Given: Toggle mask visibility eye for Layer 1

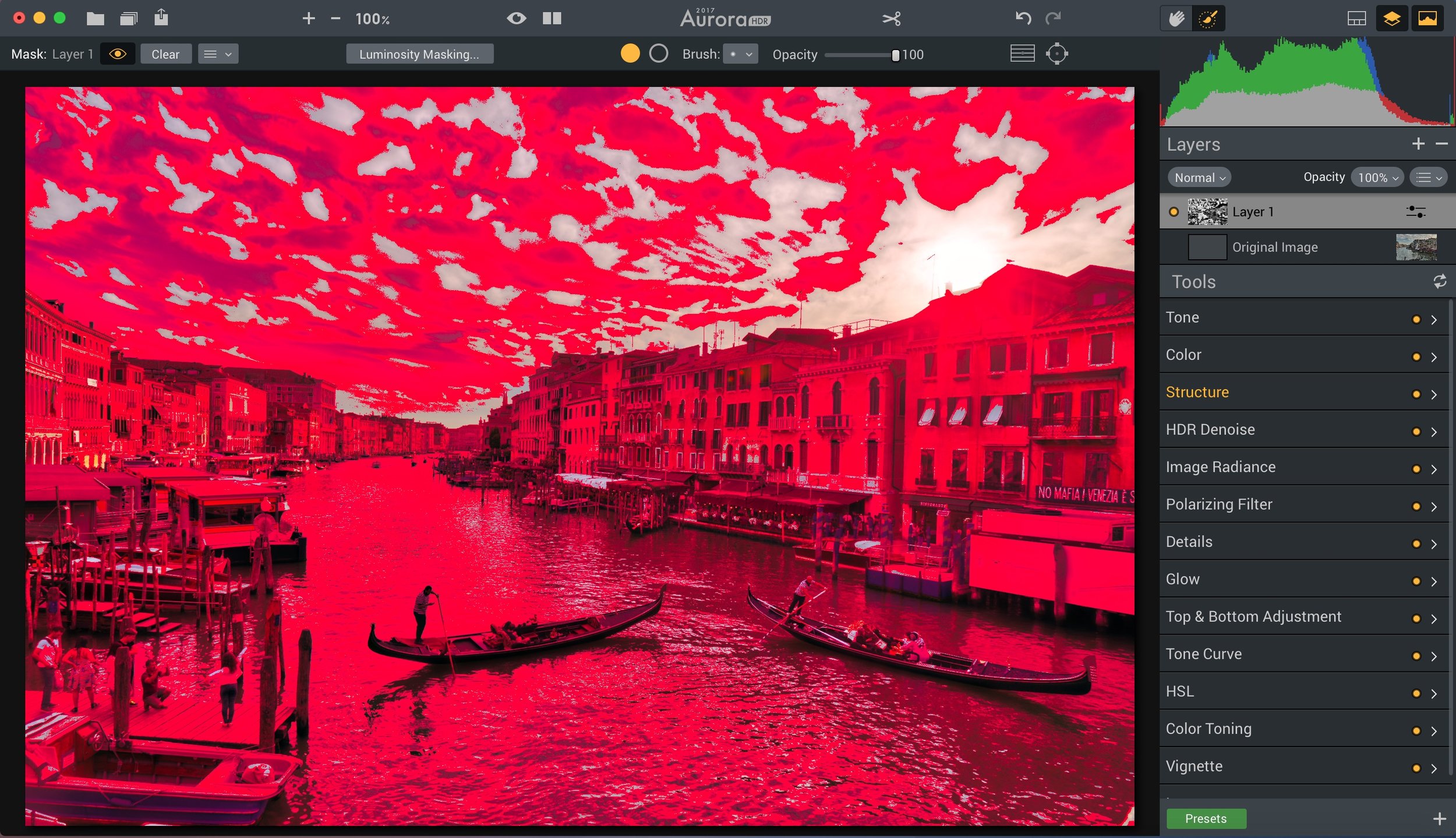Looking at the screenshot, I should (x=118, y=54).
